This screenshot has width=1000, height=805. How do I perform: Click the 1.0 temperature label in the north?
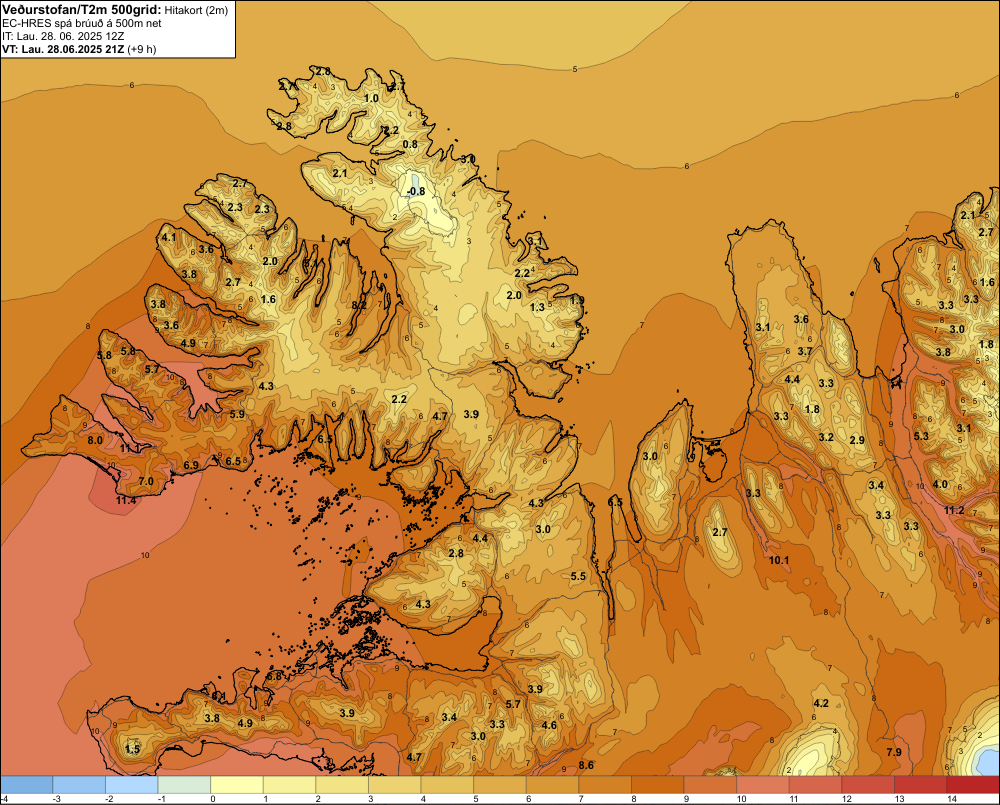point(371,98)
